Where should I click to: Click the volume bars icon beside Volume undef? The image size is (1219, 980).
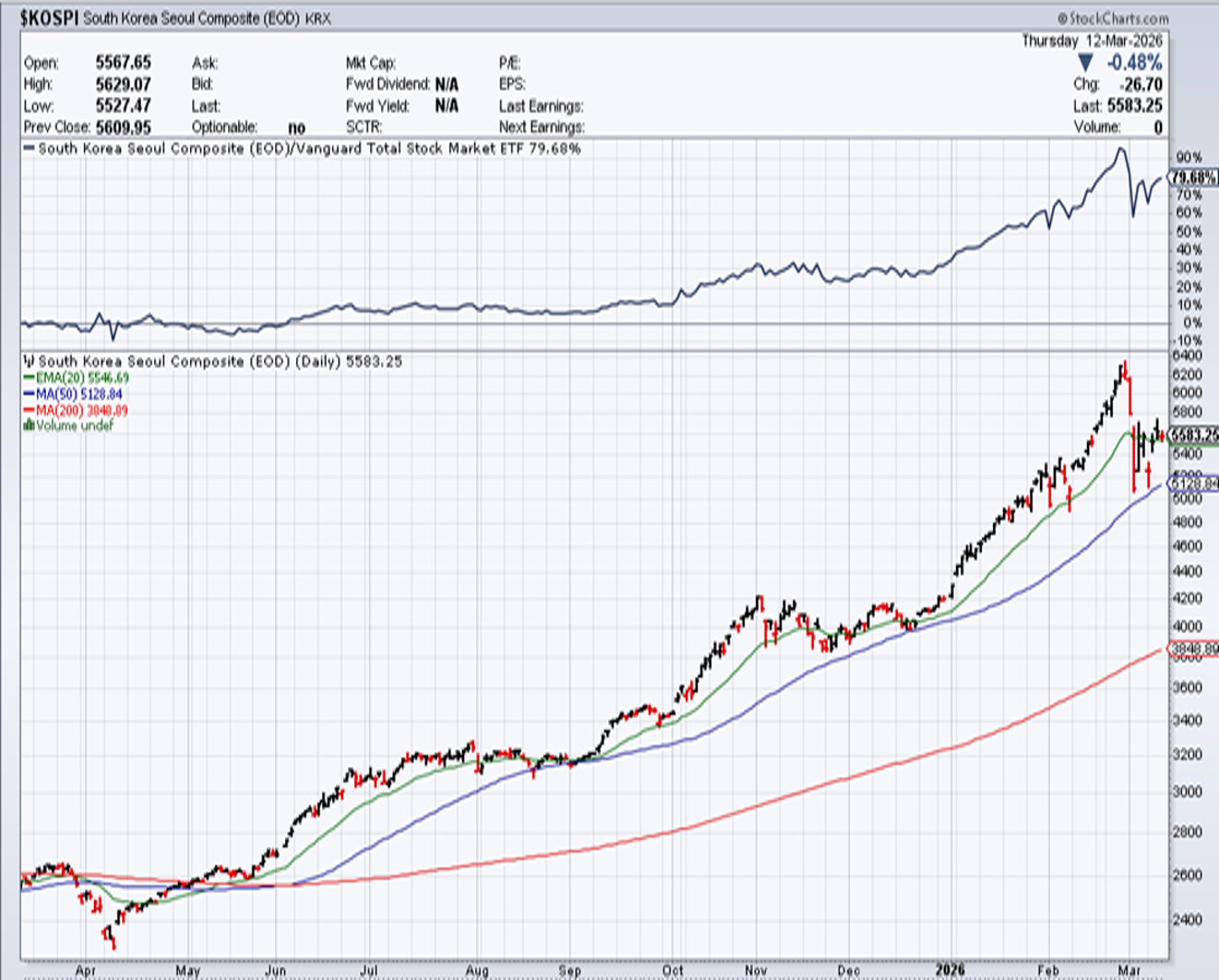click(x=29, y=425)
